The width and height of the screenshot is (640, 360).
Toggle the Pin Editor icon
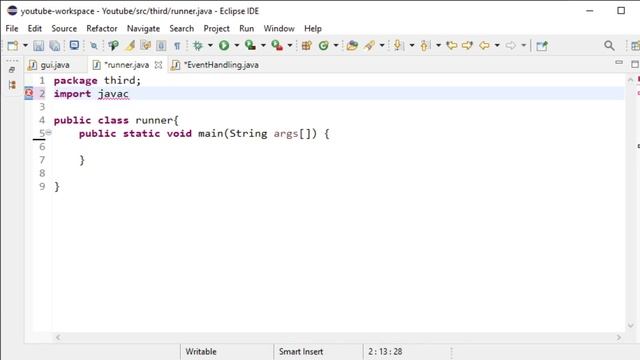[x=542, y=46]
